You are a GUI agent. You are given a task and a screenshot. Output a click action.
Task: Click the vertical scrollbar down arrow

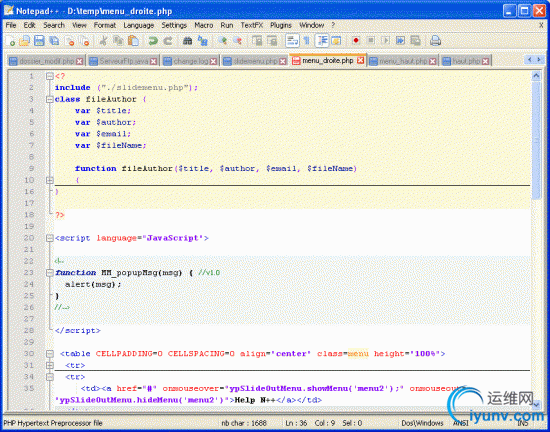536,404
